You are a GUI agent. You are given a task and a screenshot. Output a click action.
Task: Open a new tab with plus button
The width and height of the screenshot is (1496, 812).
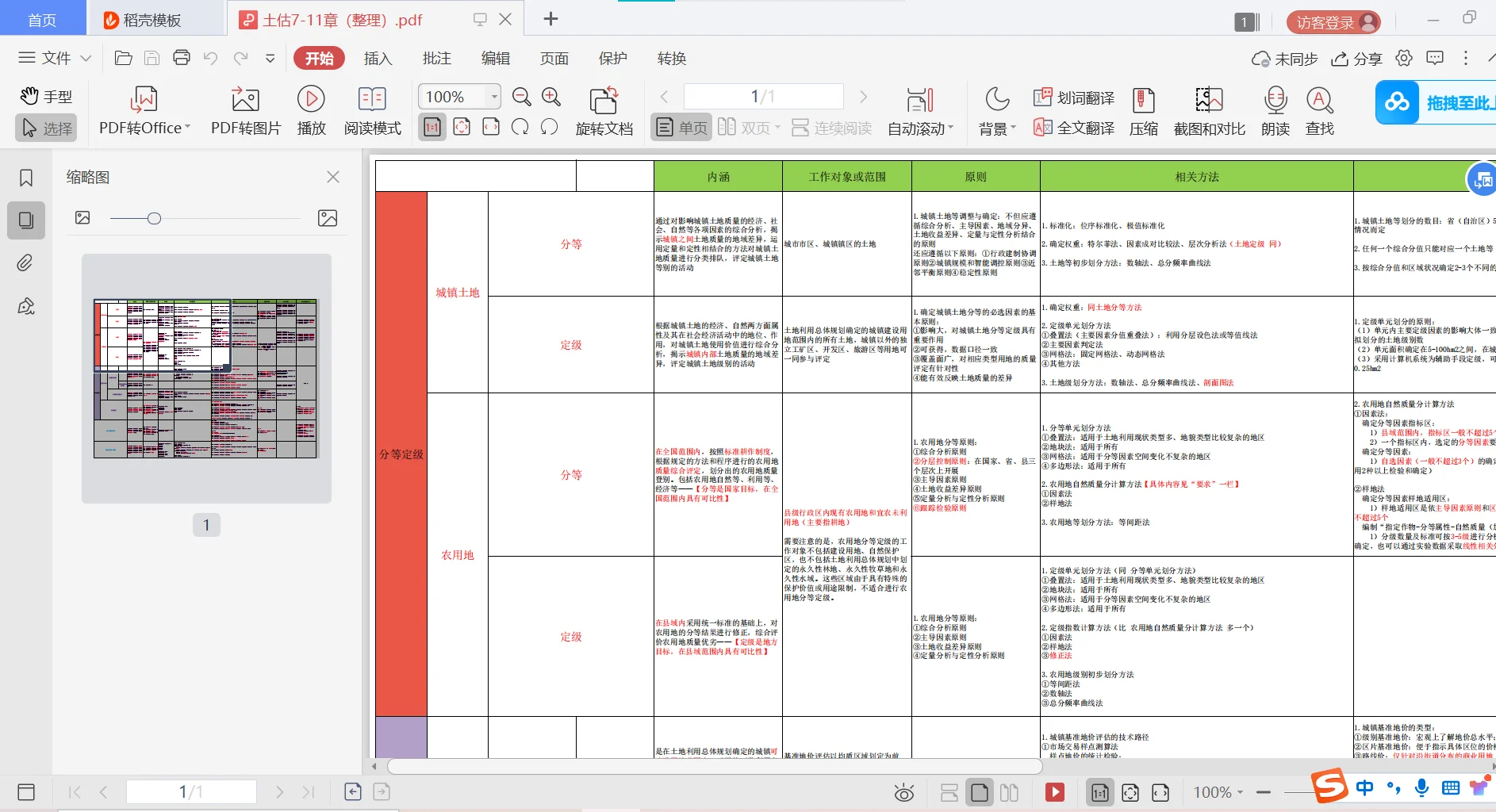[551, 19]
